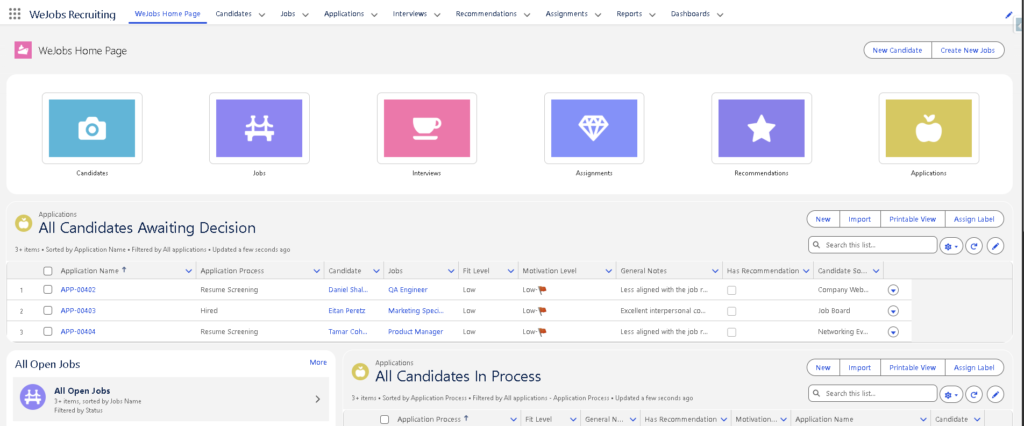Image resolution: width=1024 pixels, height=426 pixels.
Task: Open row actions dropdown for APP-00402
Action: pos(893,290)
